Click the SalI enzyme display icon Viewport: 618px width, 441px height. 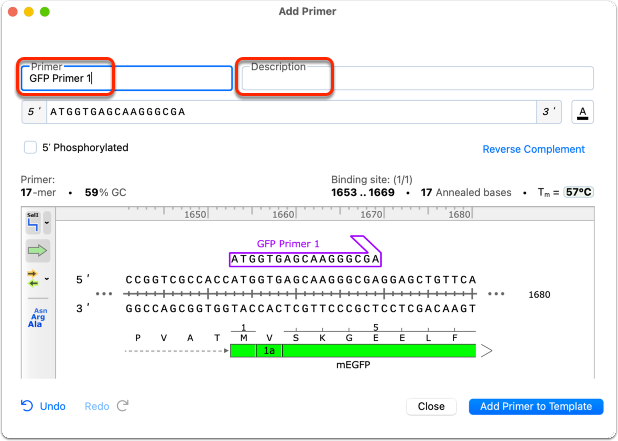click(x=33, y=223)
